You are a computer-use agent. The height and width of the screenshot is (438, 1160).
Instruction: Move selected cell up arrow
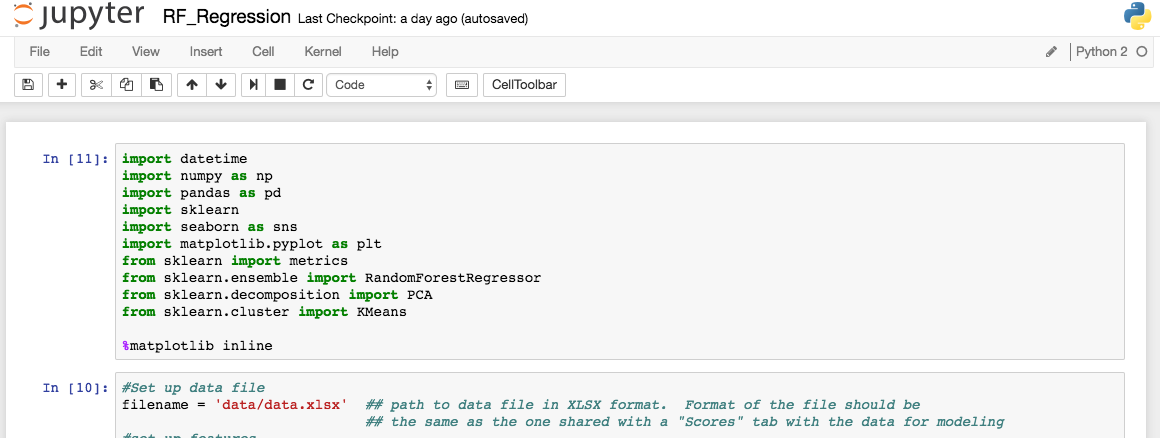(192, 85)
